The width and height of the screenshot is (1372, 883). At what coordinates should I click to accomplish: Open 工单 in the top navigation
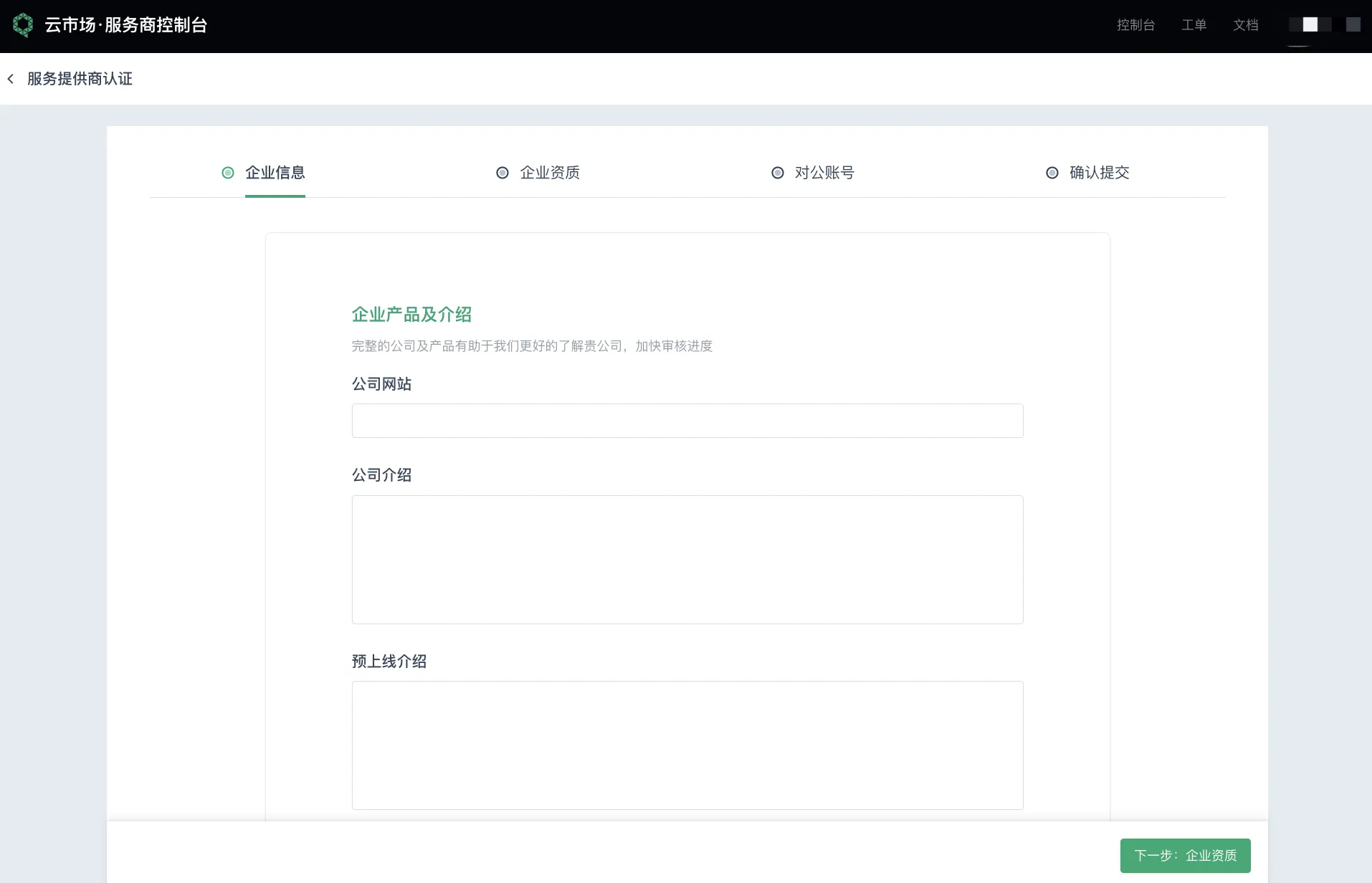(x=1194, y=25)
